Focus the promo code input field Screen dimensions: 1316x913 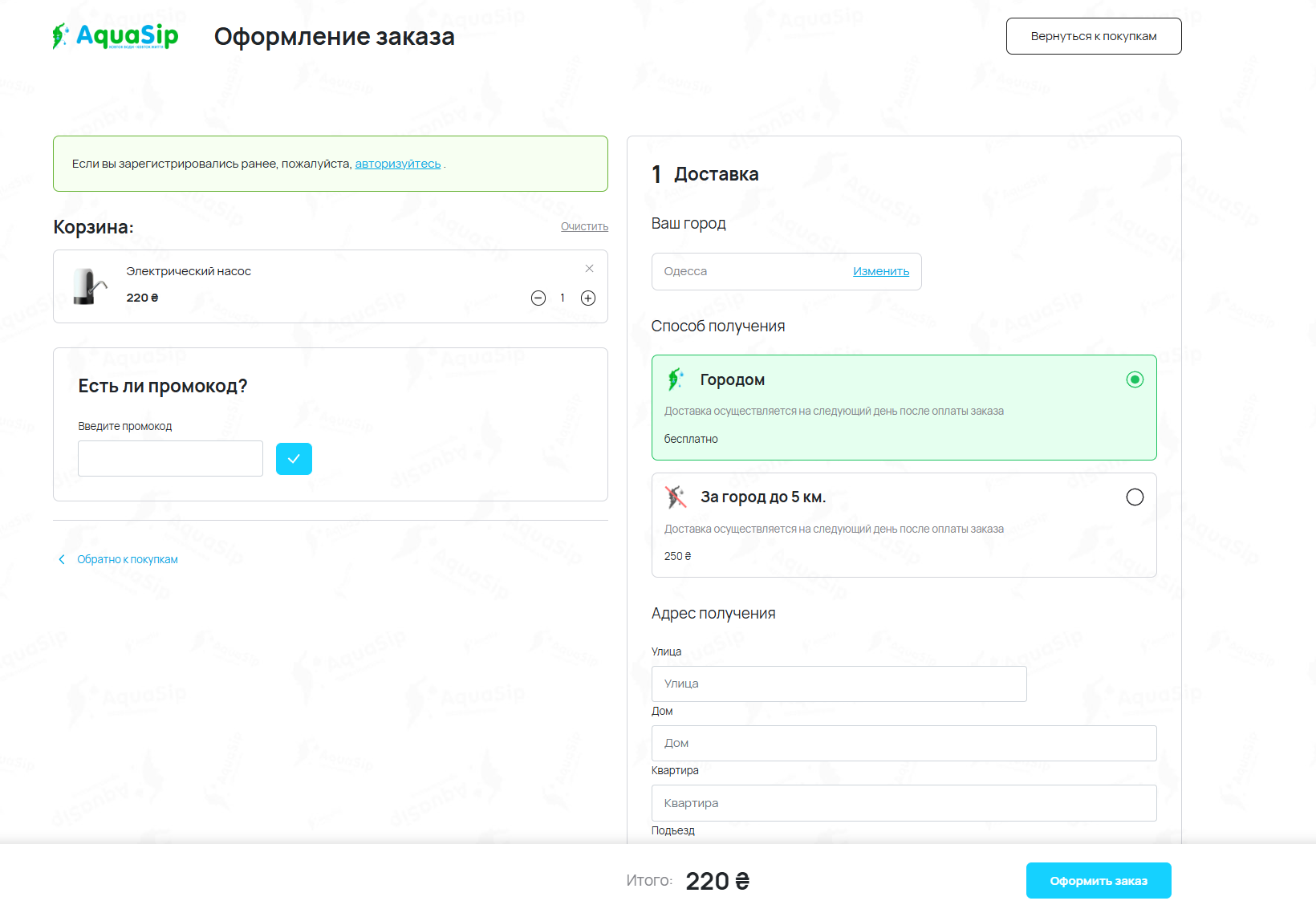tap(170, 459)
